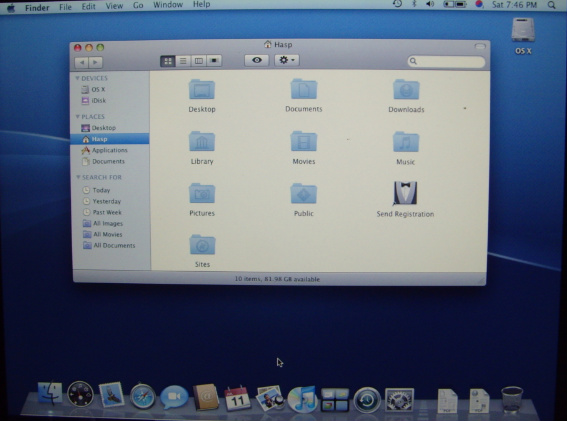Screen dimensions: 567x421
Task: Click the Quick Look eye button
Action: point(257,60)
